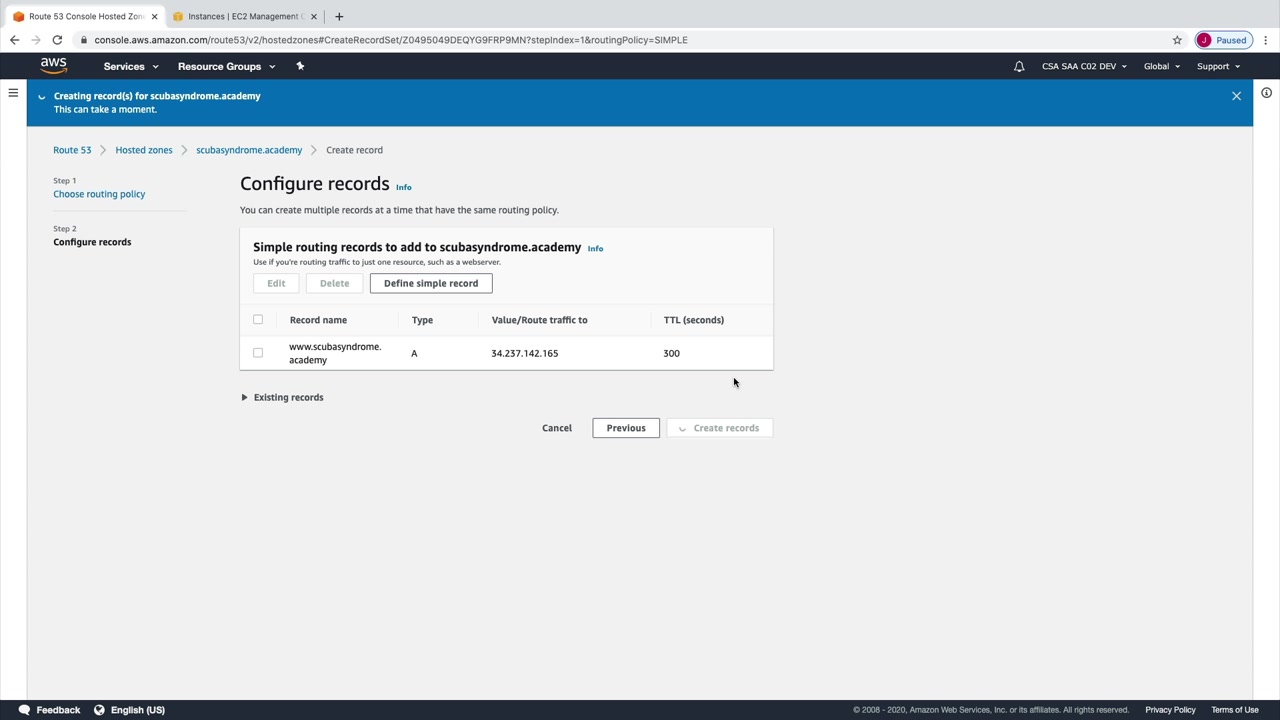Click the pin shortcuts icon in AWS header
Viewport: 1280px width, 720px height.
300,66
